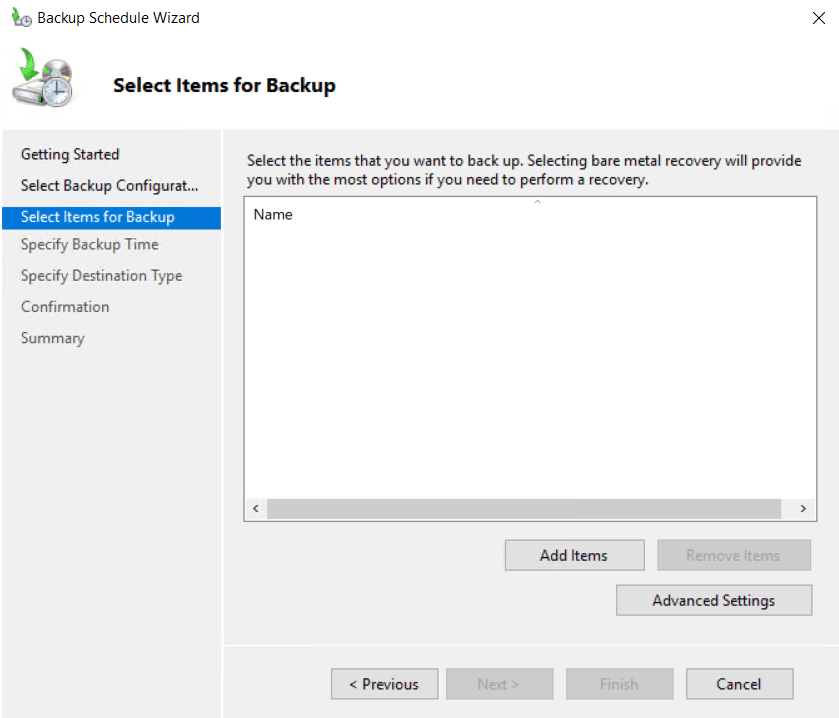Jump to the Specify Backup Time step
The image size is (839, 718).
click(x=90, y=244)
